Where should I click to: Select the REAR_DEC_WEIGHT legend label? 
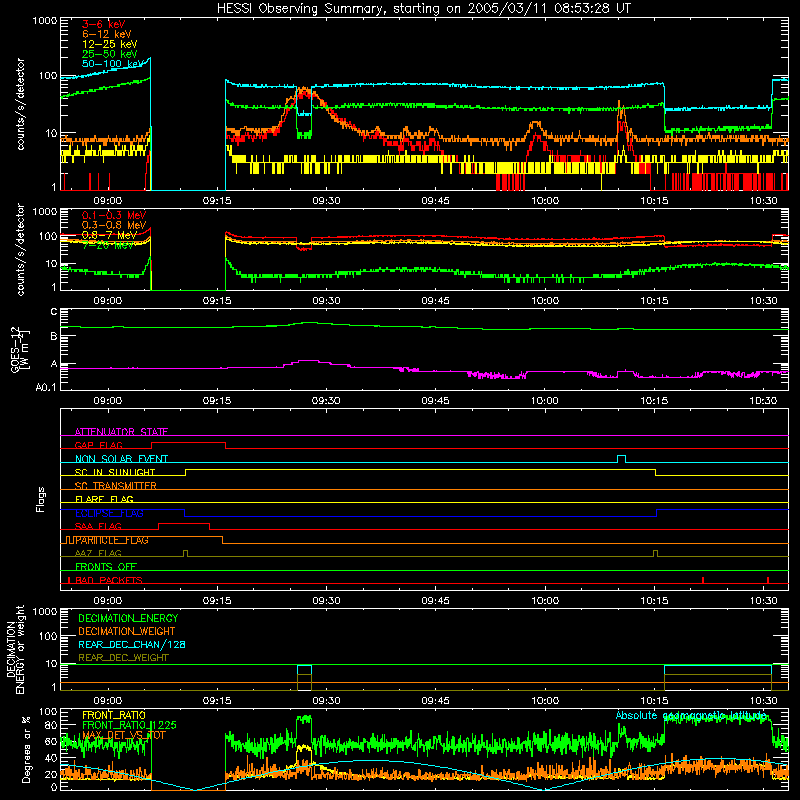point(123,658)
